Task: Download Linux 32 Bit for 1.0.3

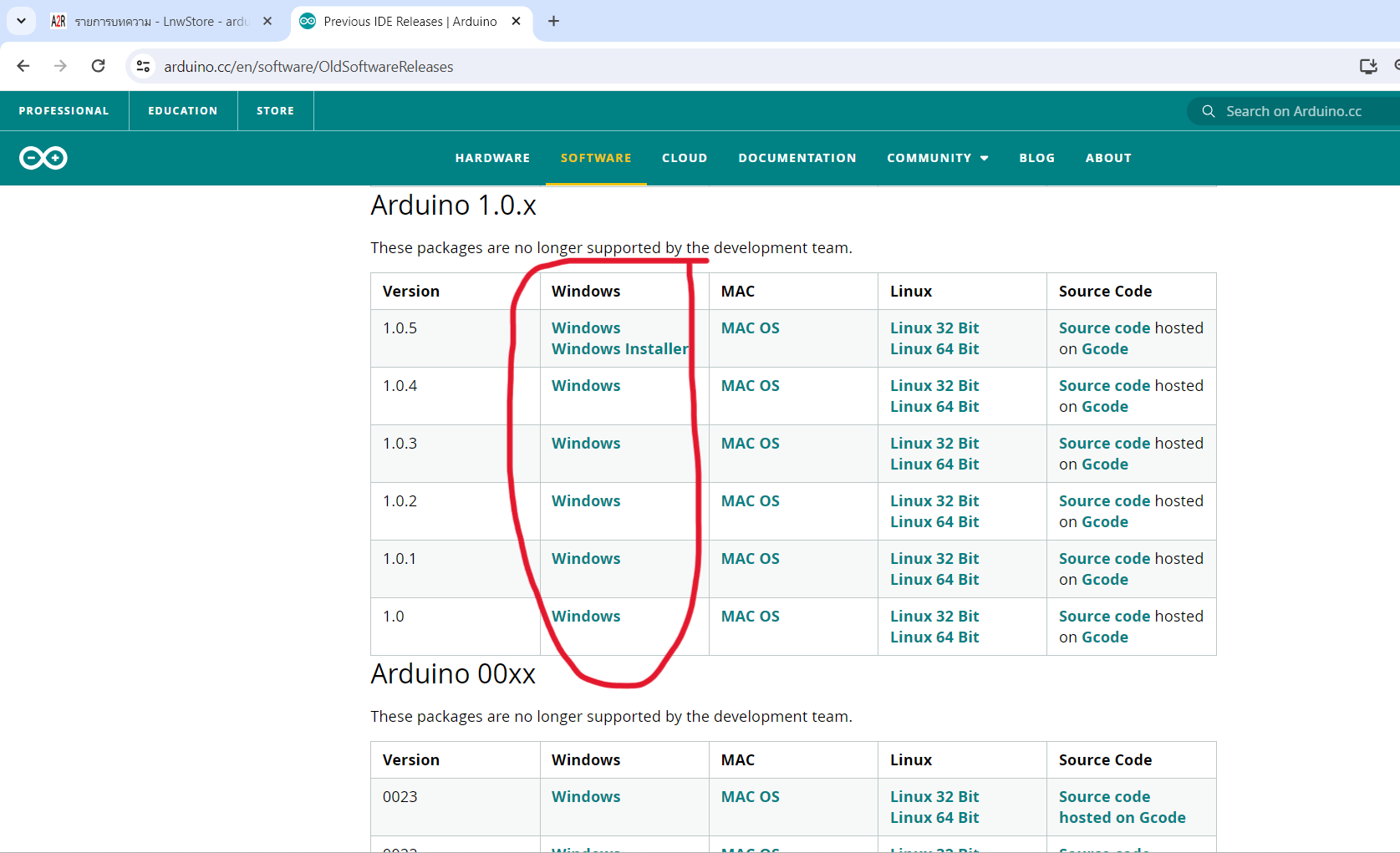Action: point(934,444)
